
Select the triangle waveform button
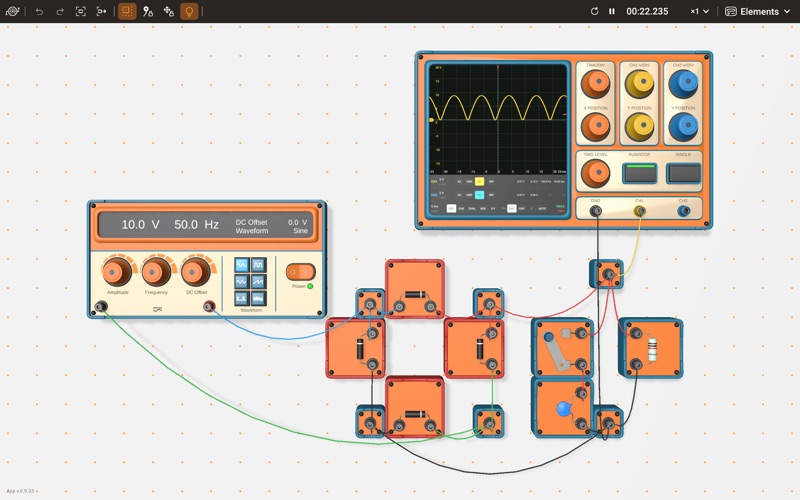242,281
